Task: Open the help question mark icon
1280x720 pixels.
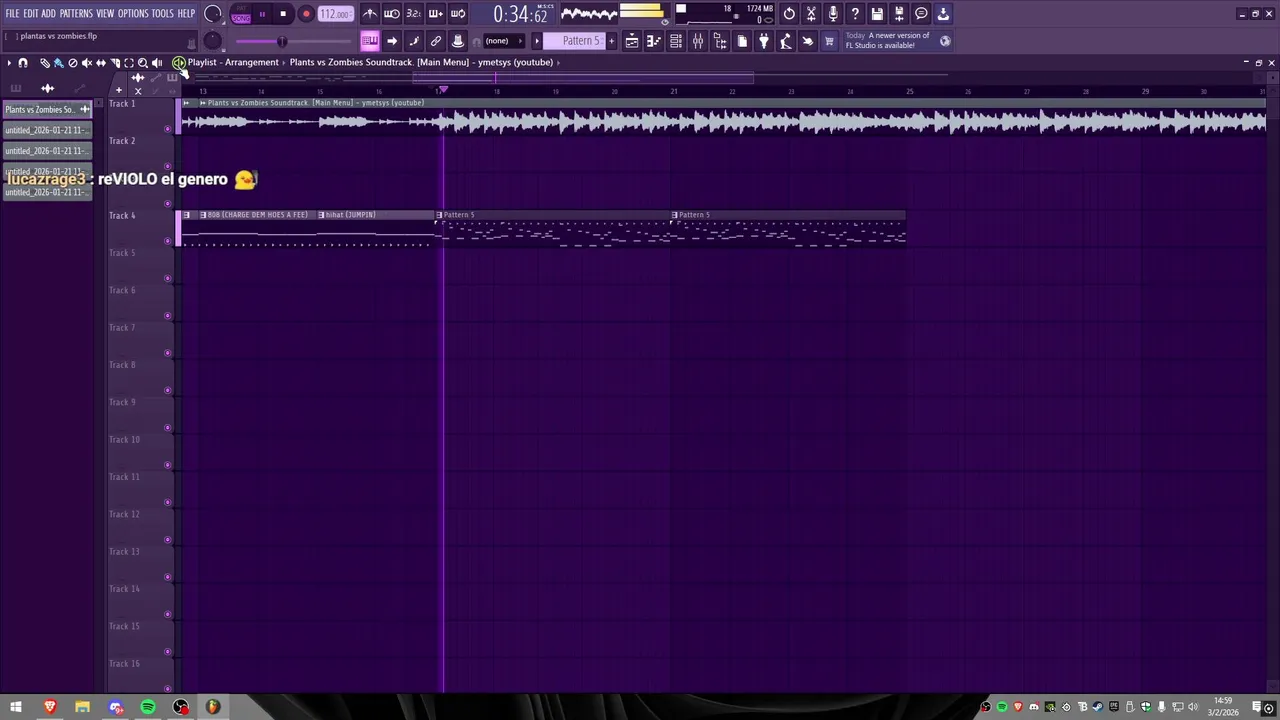Action: [x=855, y=14]
